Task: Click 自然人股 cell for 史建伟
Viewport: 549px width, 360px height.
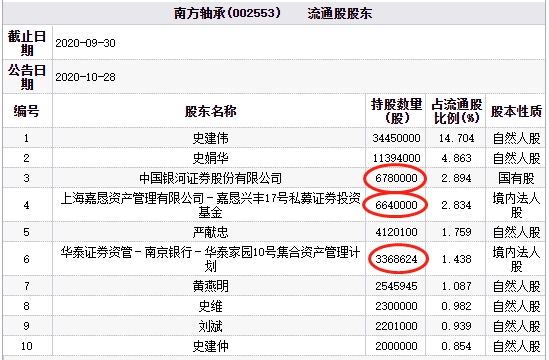Action: point(516,138)
